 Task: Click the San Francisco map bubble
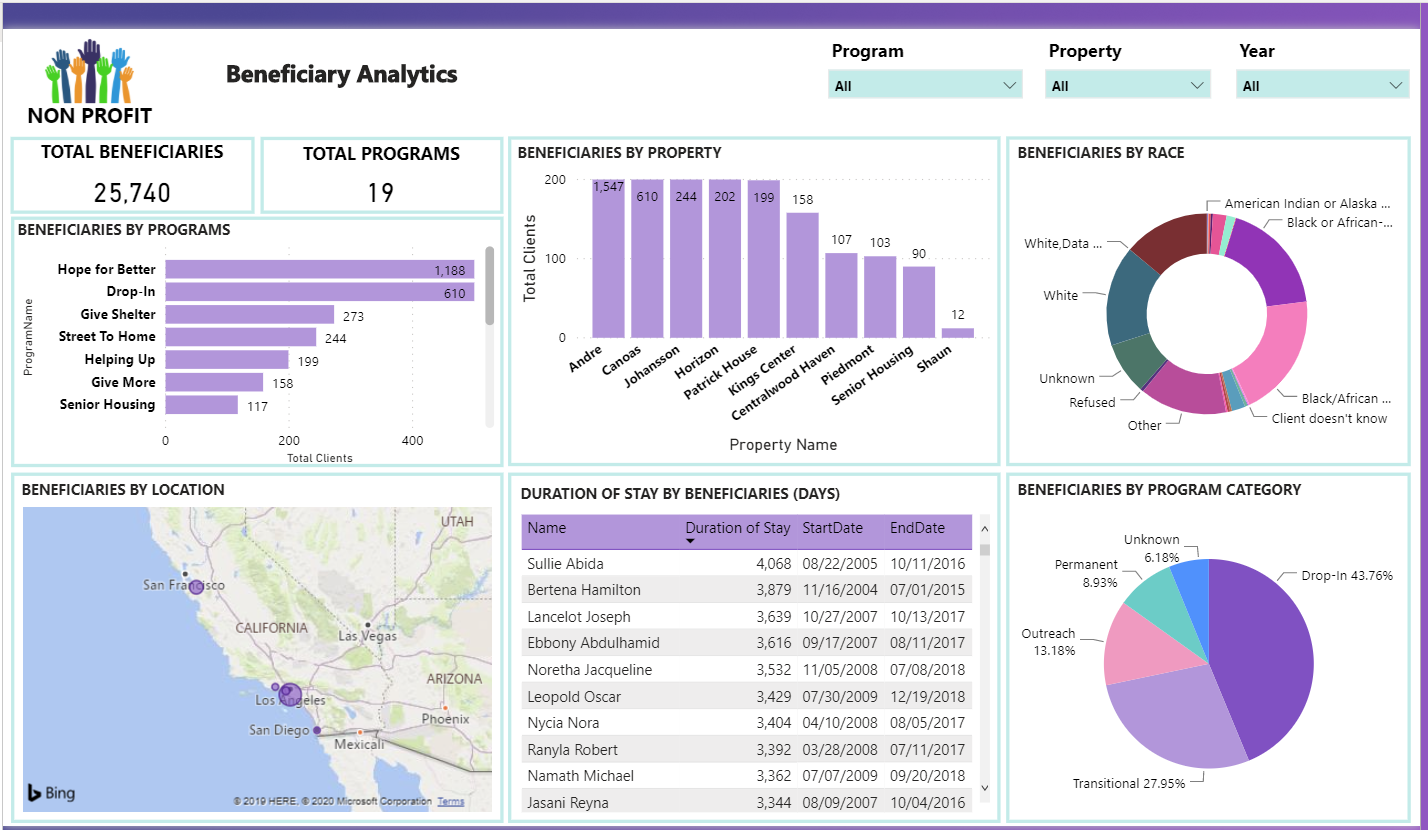(196, 587)
